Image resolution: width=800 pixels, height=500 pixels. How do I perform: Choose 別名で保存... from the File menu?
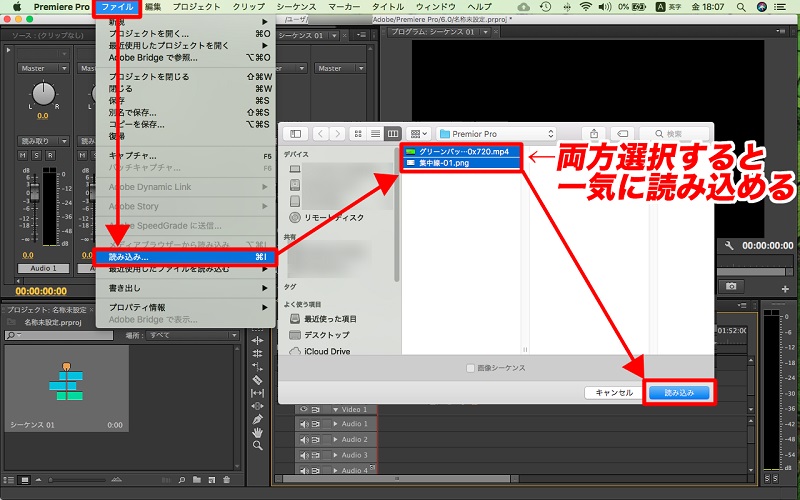(186, 112)
